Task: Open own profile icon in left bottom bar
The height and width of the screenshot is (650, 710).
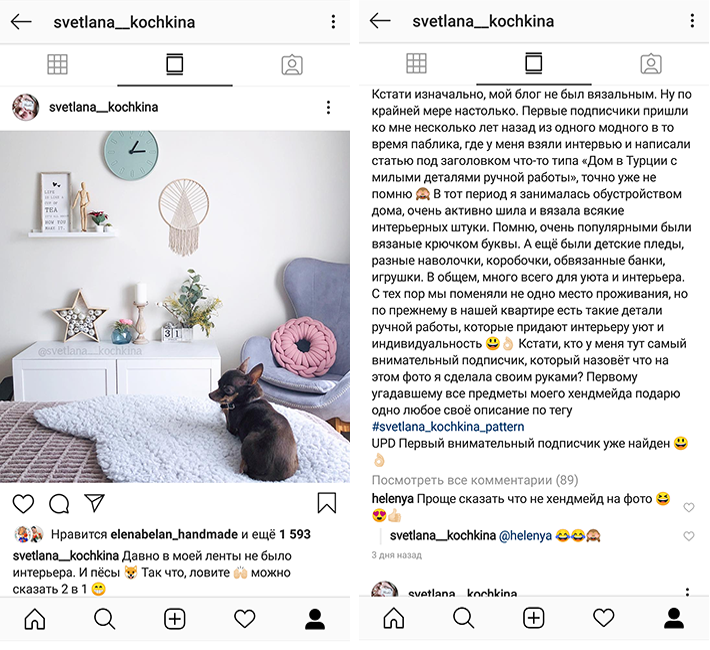Action: pyautogui.click(x=315, y=619)
